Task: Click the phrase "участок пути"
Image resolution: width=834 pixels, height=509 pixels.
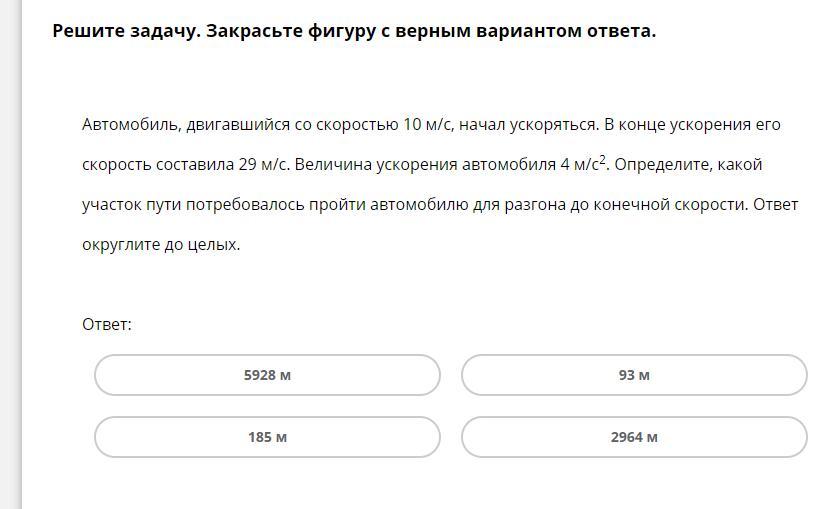Action: 130,205
